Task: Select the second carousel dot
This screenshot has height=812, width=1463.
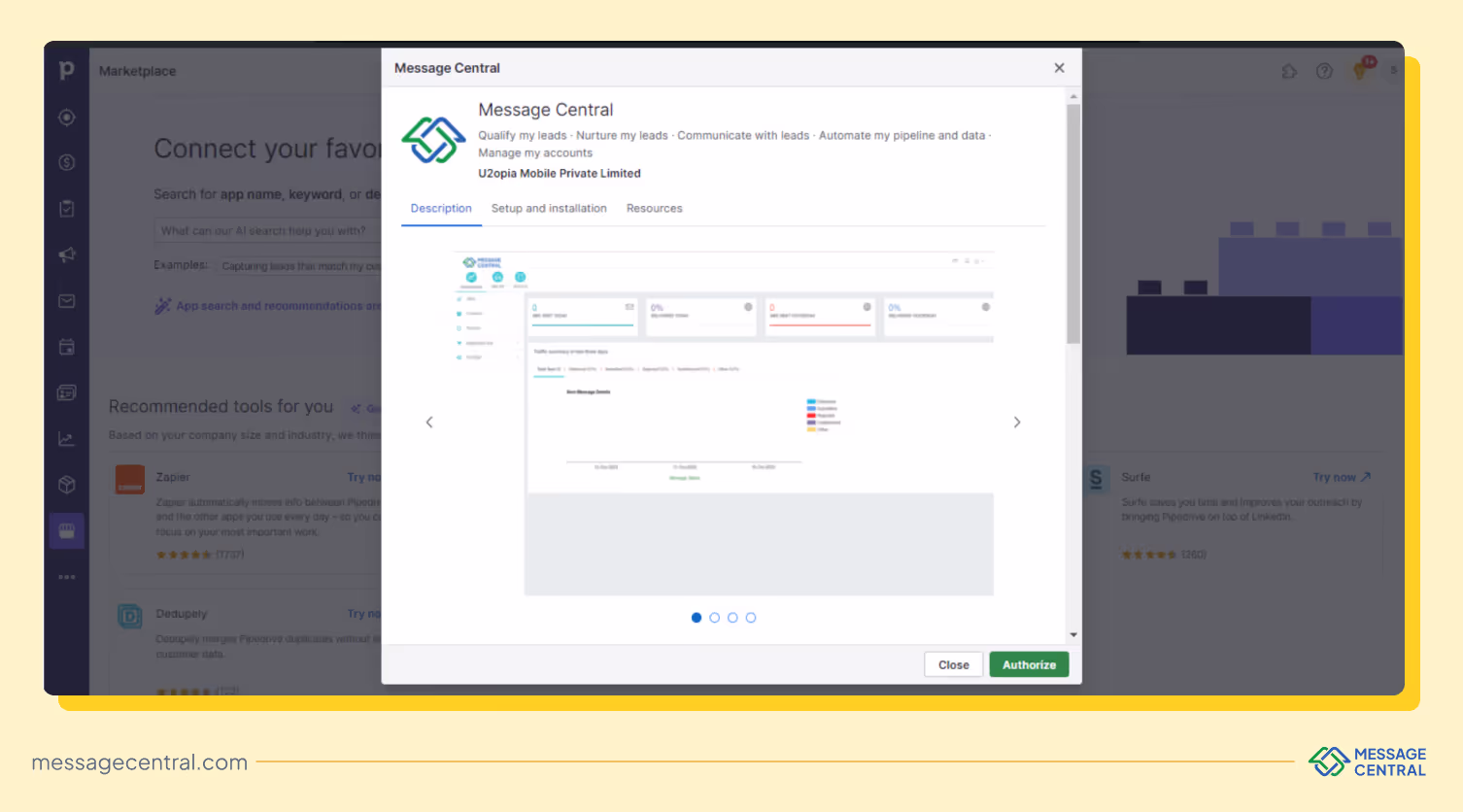Action: [x=715, y=618]
